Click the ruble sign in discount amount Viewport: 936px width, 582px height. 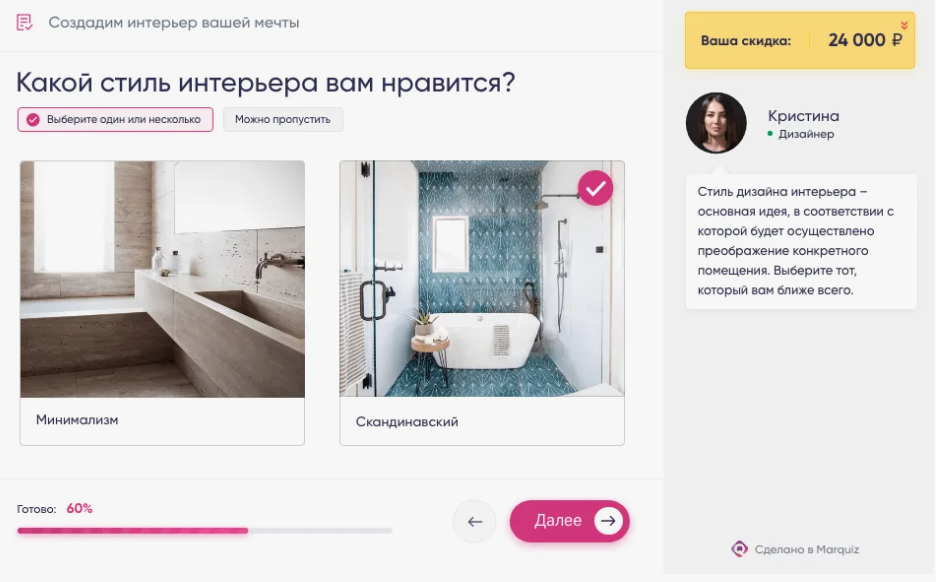pyautogui.click(x=897, y=40)
